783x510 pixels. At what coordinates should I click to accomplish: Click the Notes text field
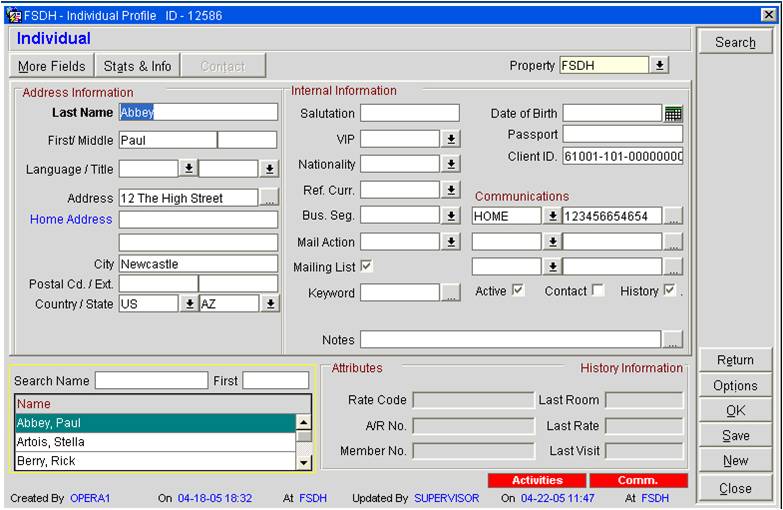coord(510,339)
